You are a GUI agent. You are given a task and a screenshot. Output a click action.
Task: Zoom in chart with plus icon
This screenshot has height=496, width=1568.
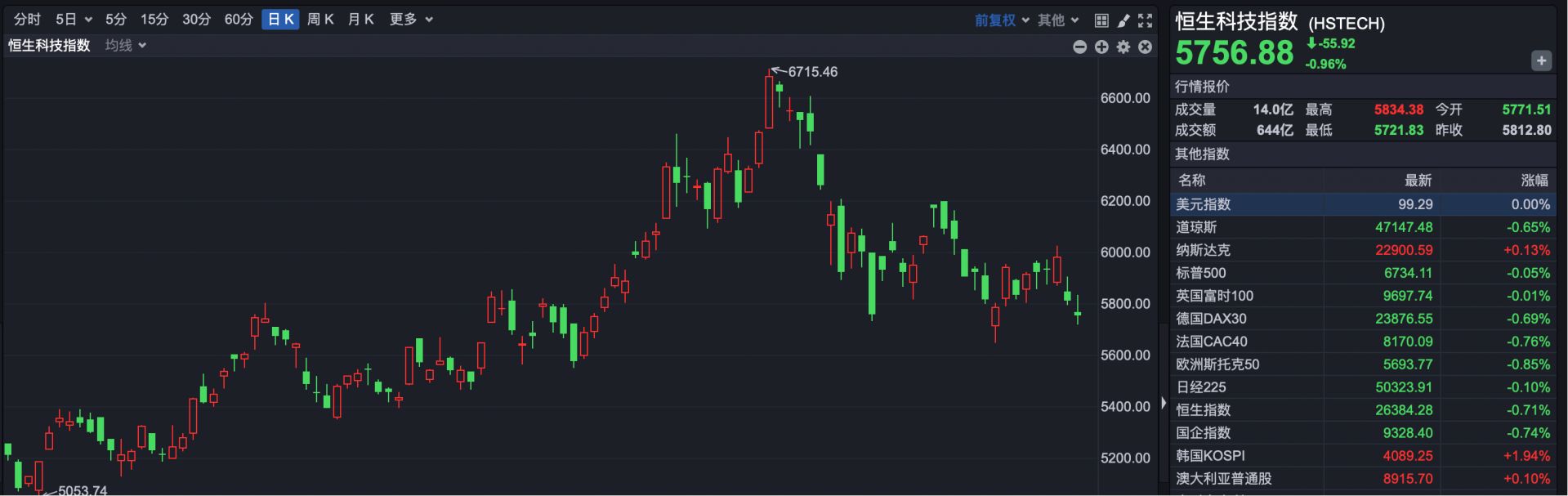pos(1101,47)
